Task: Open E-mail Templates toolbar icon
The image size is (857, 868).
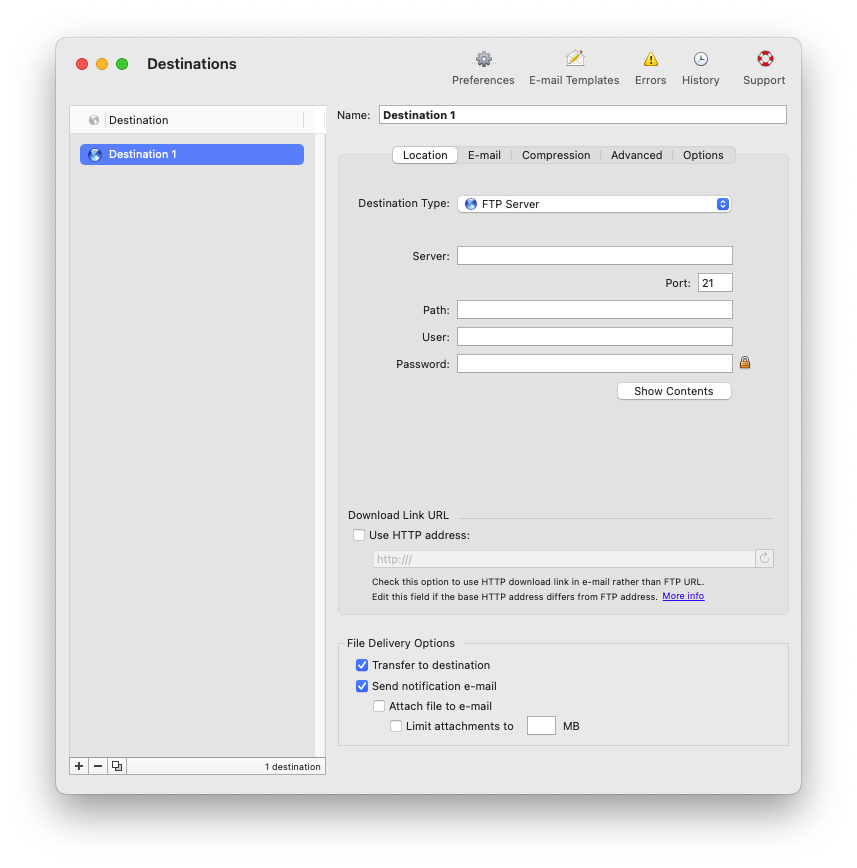Action: pyautogui.click(x=575, y=59)
